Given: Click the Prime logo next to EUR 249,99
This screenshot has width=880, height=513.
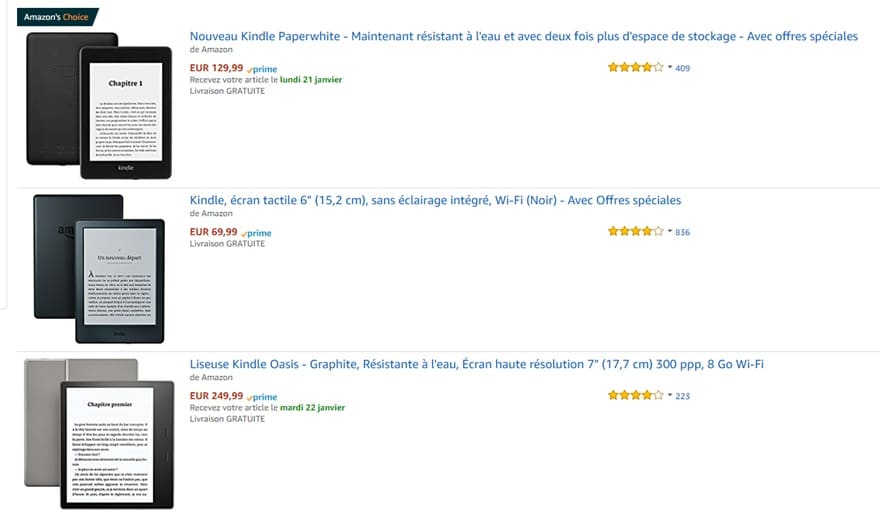Looking at the screenshot, I should point(262,397).
